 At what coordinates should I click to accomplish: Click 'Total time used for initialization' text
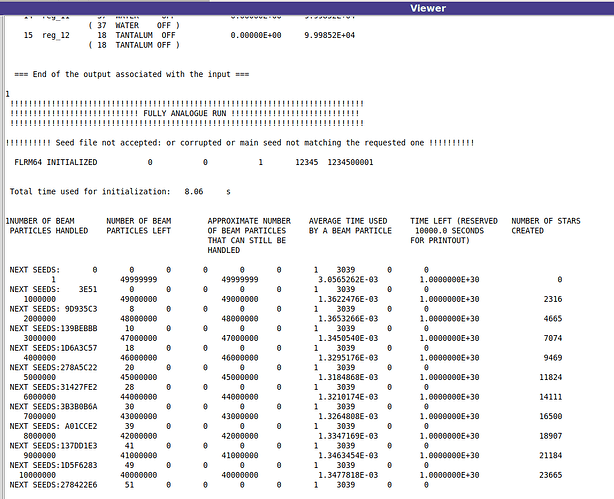pyautogui.click(x=90, y=192)
